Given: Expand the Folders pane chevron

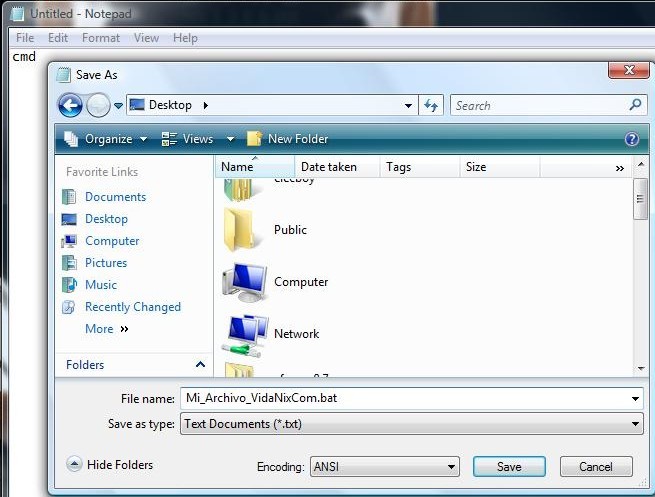Looking at the screenshot, I should click(201, 365).
